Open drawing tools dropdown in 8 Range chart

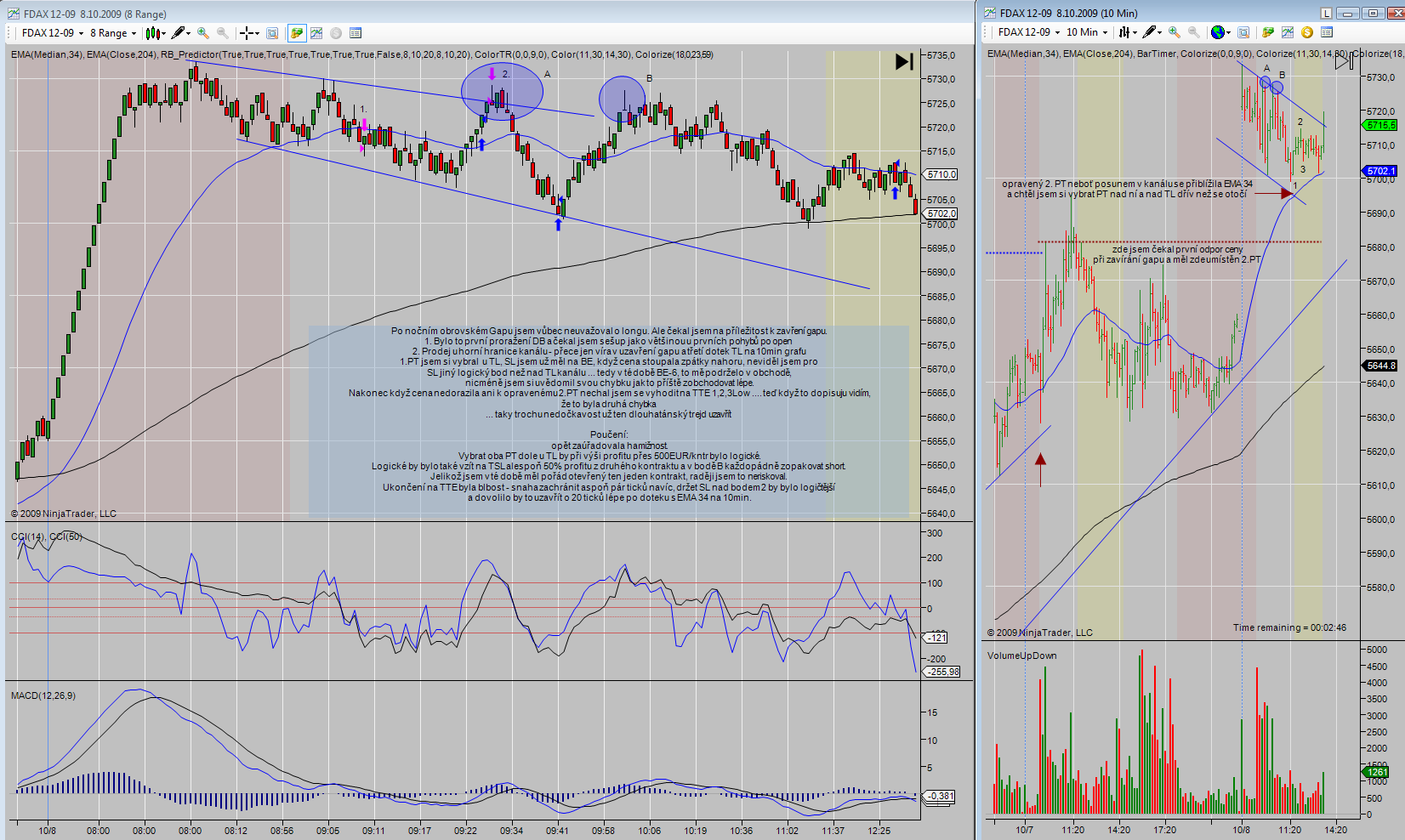[x=181, y=33]
